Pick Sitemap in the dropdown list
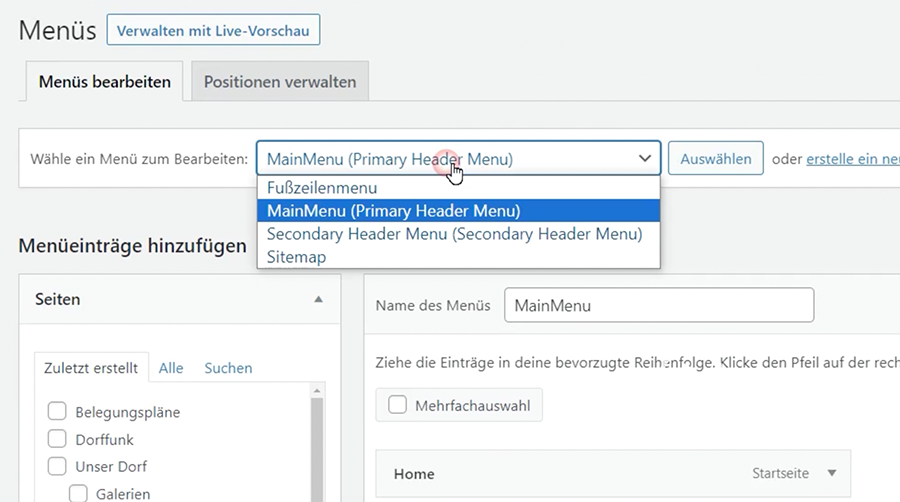Image resolution: width=900 pixels, height=502 pixels. tap(296, 257)
